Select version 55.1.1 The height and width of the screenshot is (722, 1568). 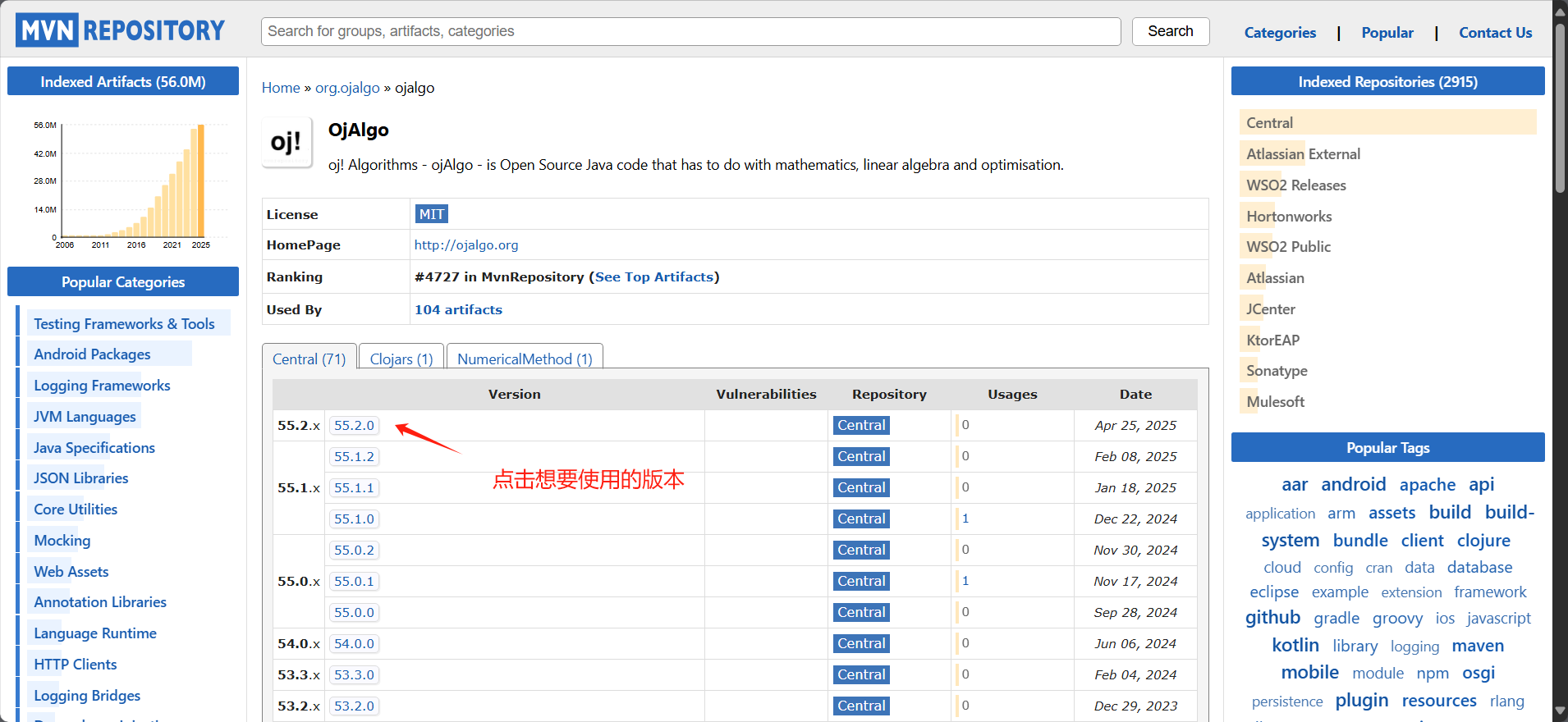354,488
